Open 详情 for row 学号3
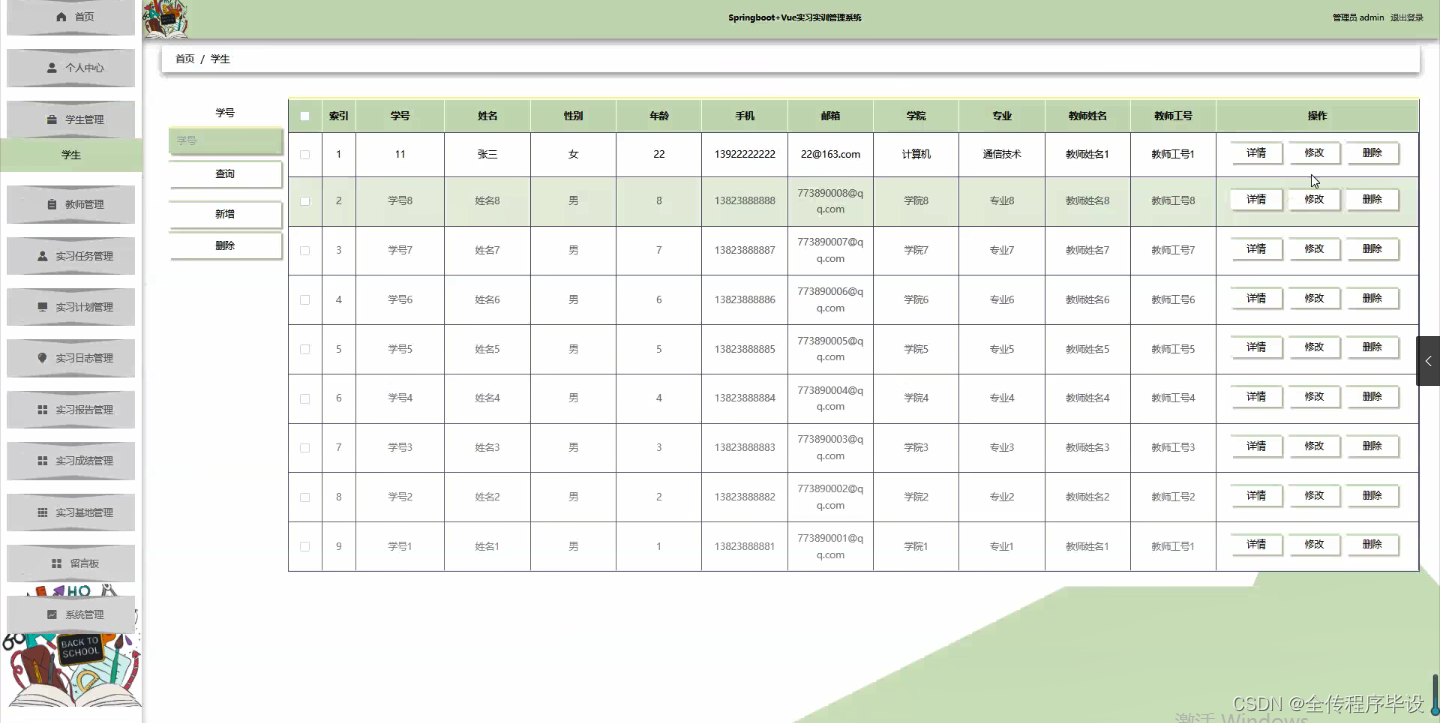This screenshot has height=723, width=1440. 1256,446
